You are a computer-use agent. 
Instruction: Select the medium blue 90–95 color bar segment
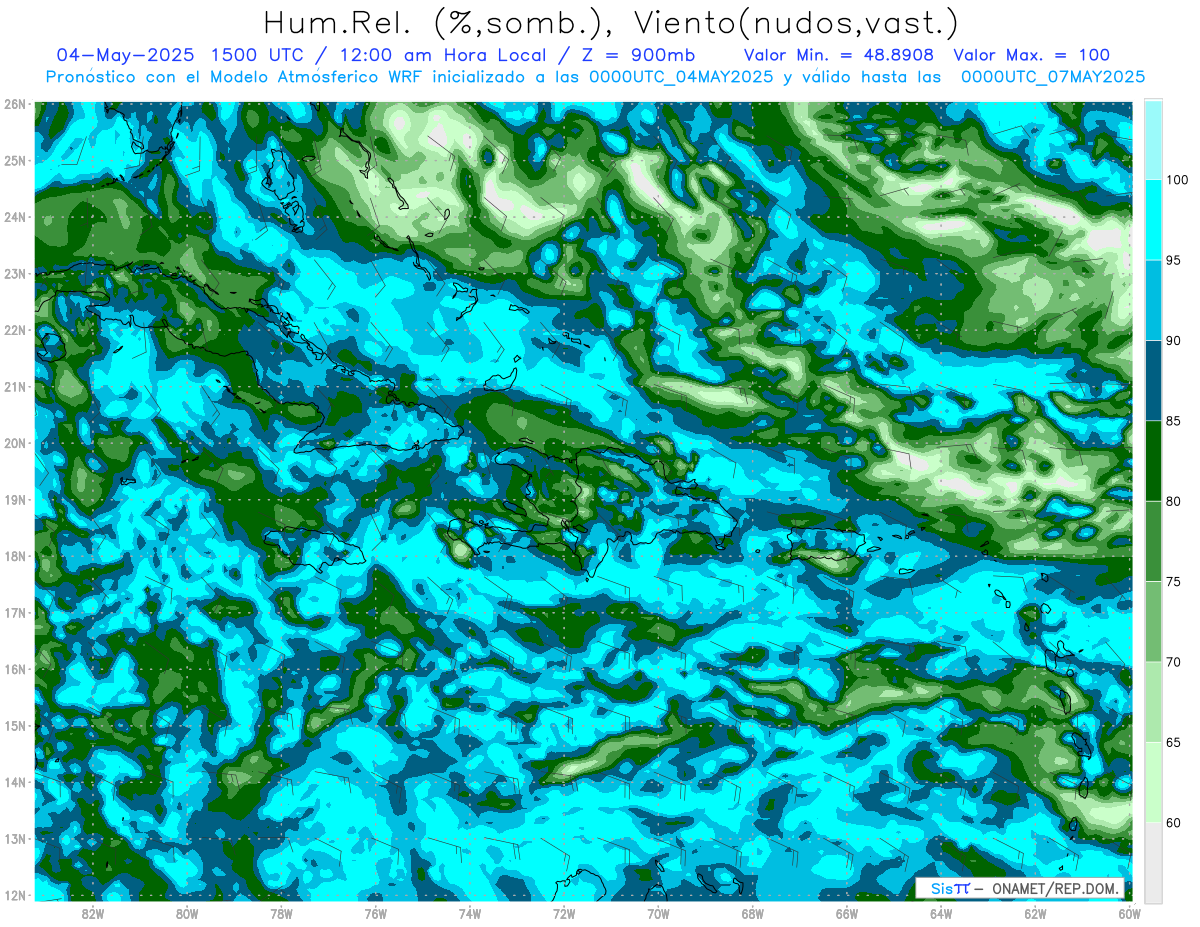[1153, 301]
